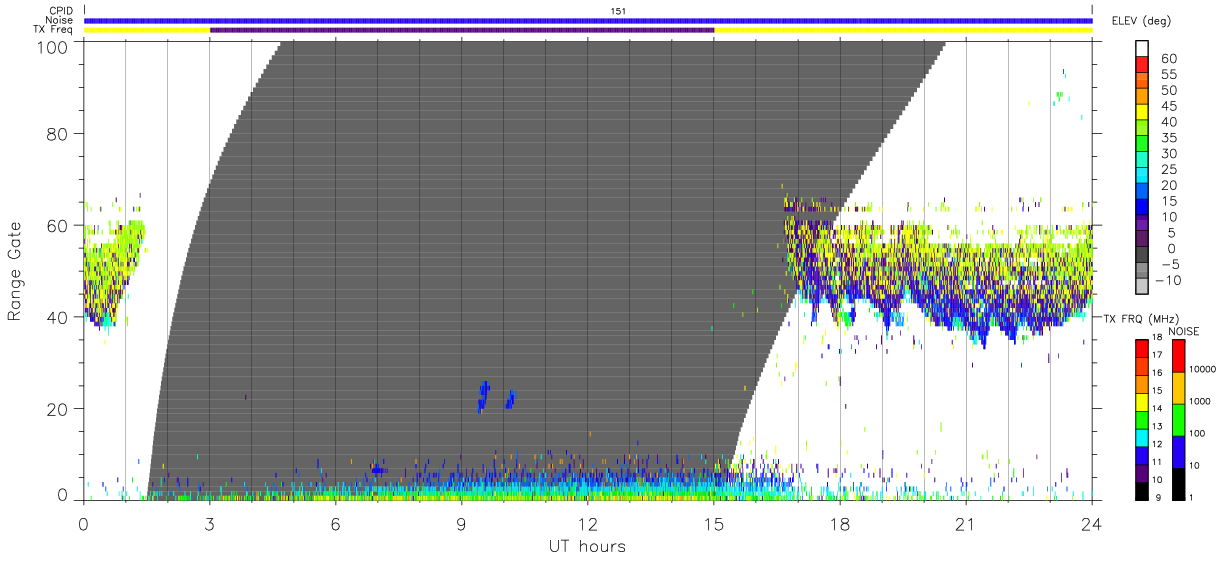The image size is (1228, 567).
Task: Click the NOISE colorbar title
Action: click(x=1183, y=331)
